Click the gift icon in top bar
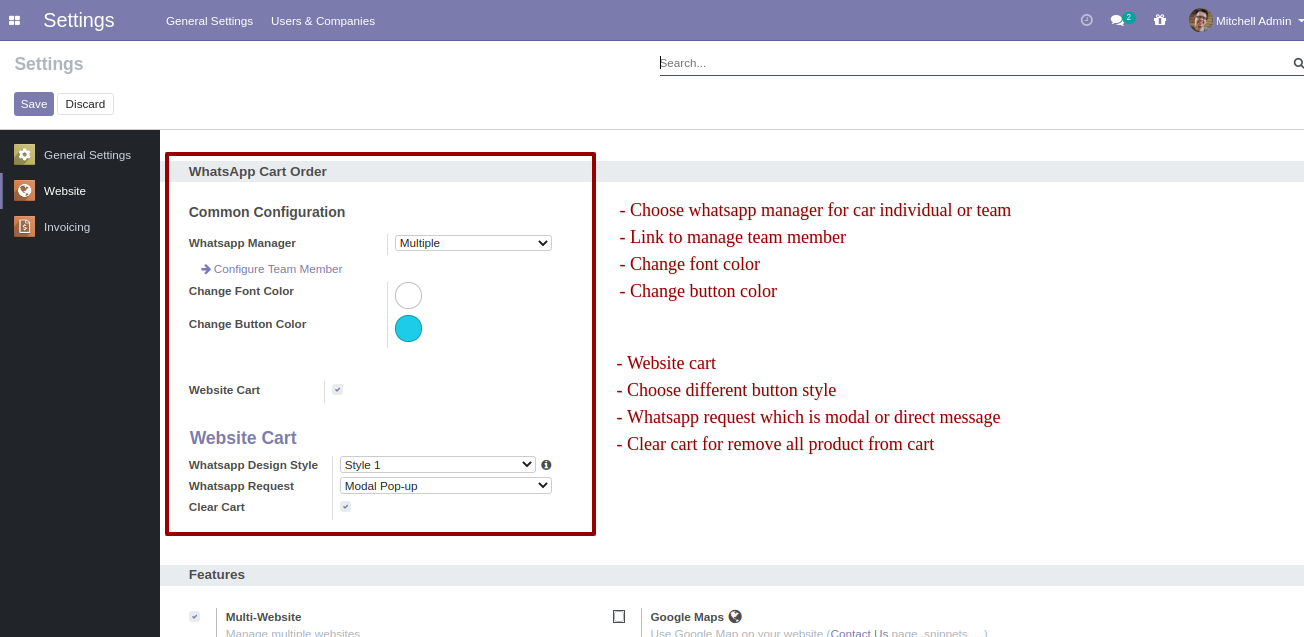 point(1160,20)
